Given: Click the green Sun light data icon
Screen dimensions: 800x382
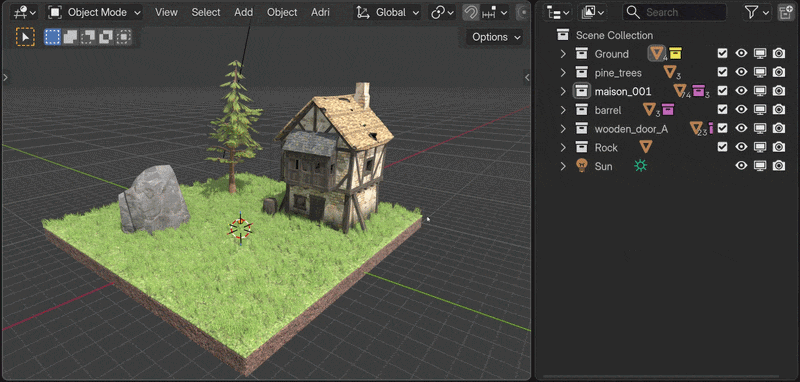Looking at the screenshot, I should click(x=640, y=166).
